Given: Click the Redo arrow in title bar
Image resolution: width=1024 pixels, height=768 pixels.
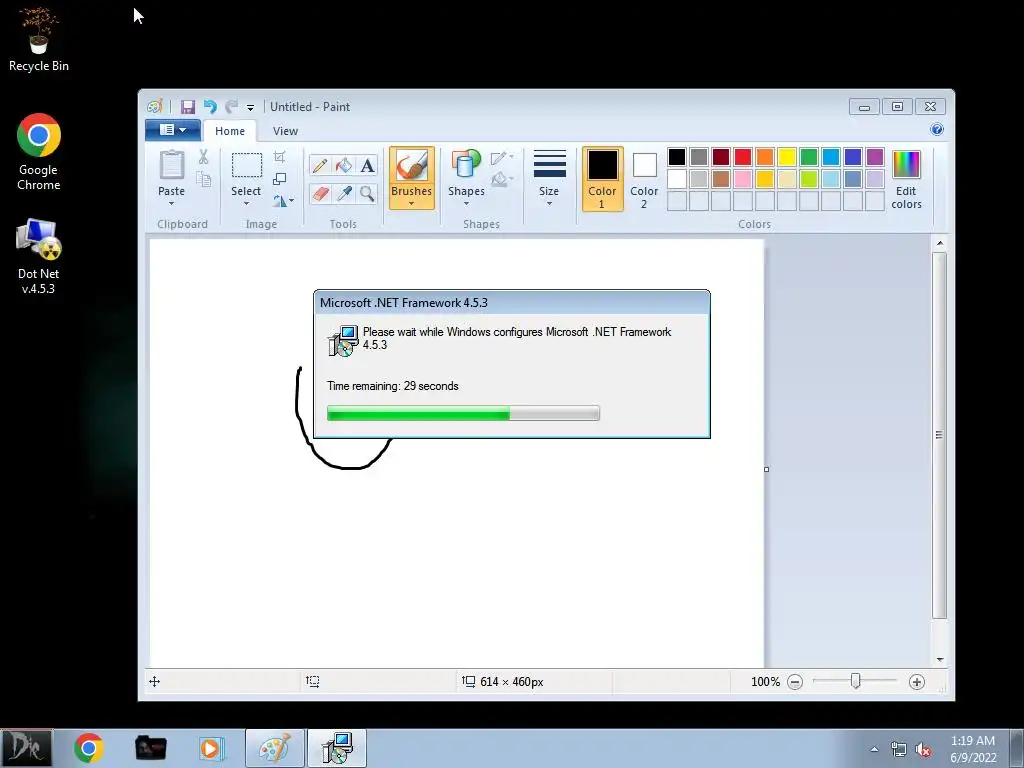Looking at the screenshot, I should (231, 106).
